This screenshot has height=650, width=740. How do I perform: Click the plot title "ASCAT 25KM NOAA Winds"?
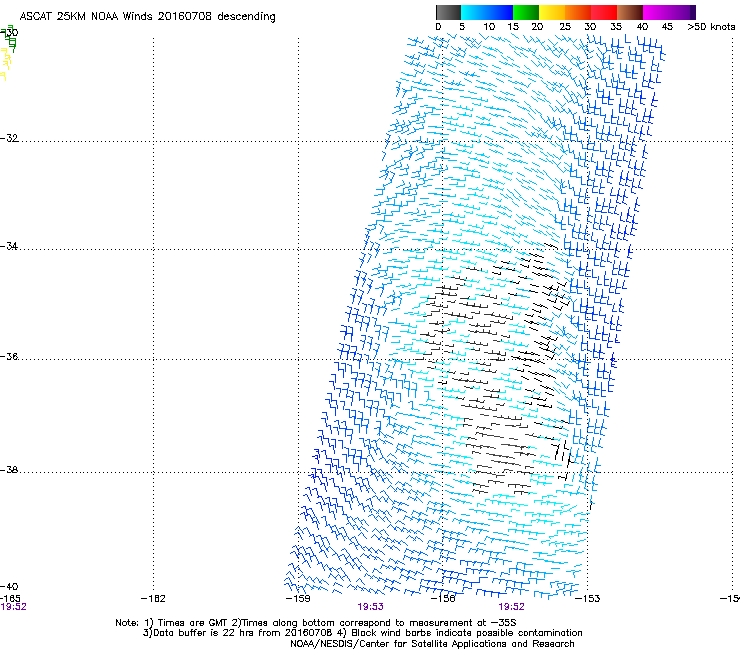click(x=87, y=17)
